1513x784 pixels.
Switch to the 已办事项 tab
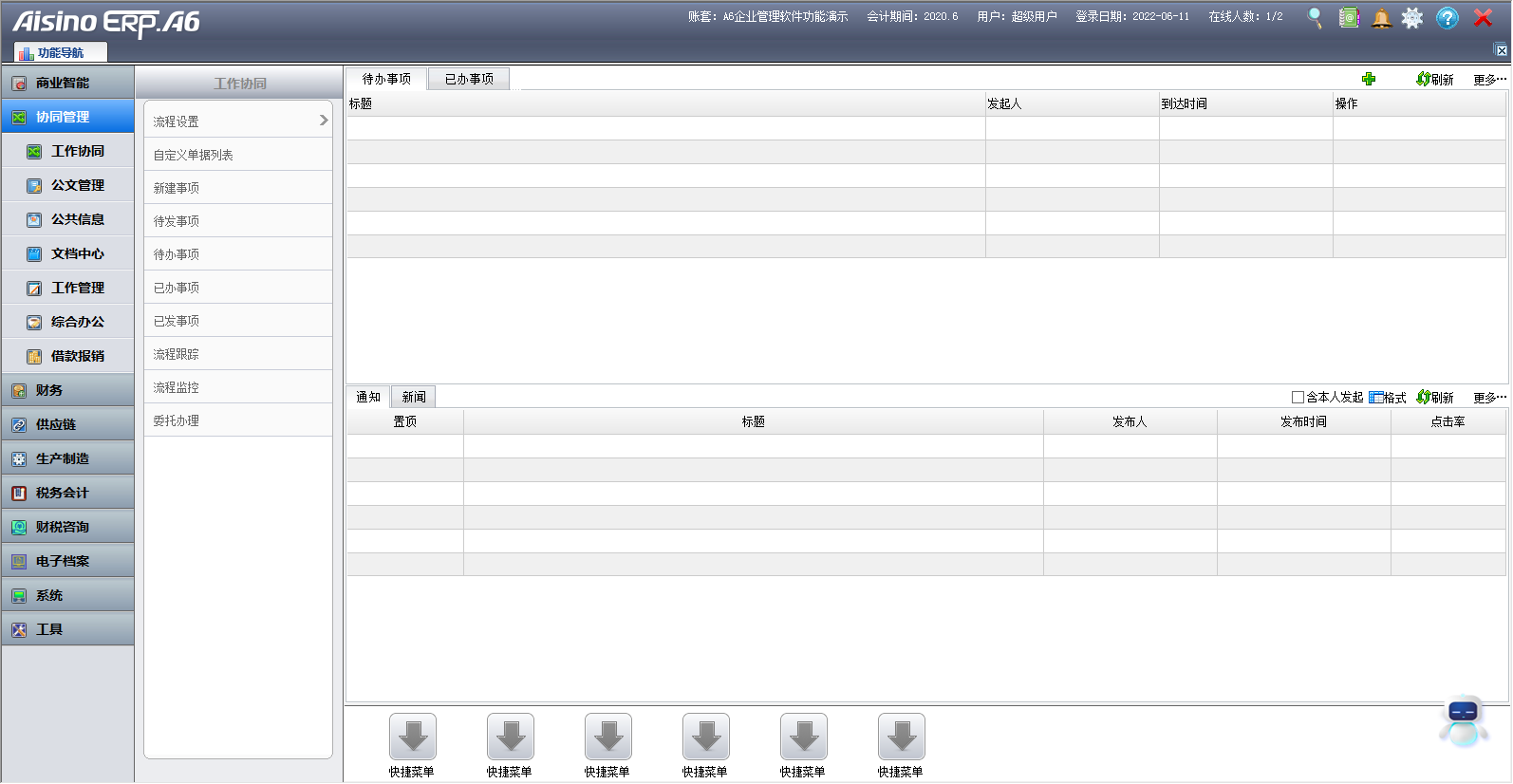pos(469,79)
